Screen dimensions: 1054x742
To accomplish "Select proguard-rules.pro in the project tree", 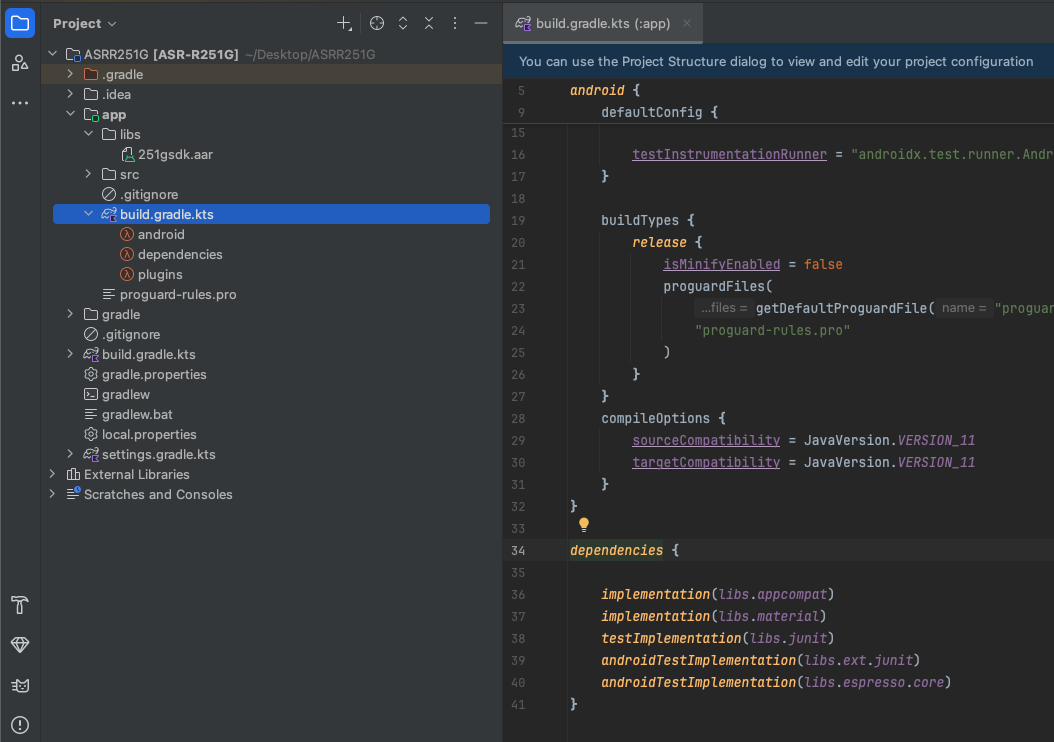I will point(178,294).
